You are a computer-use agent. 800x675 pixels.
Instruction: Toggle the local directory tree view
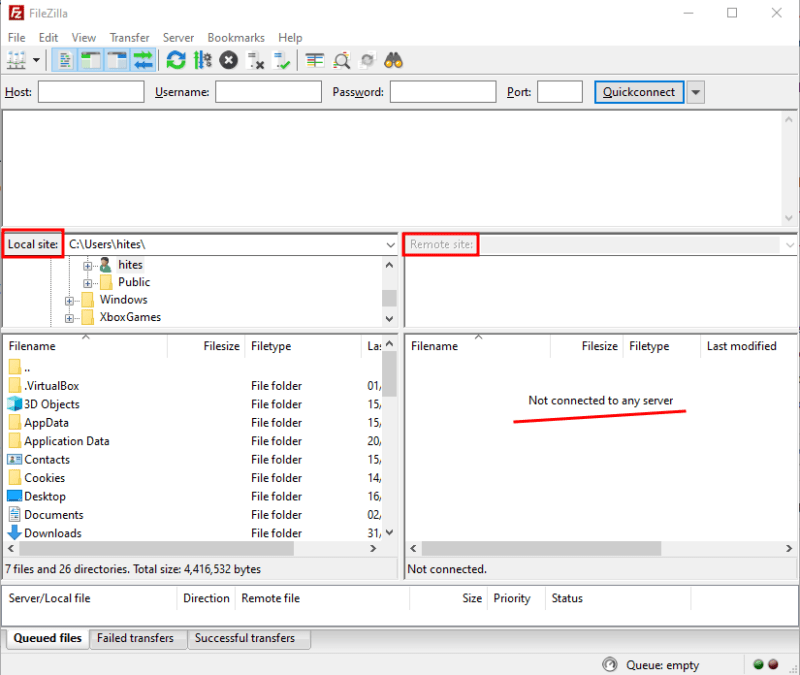(88, 60)
